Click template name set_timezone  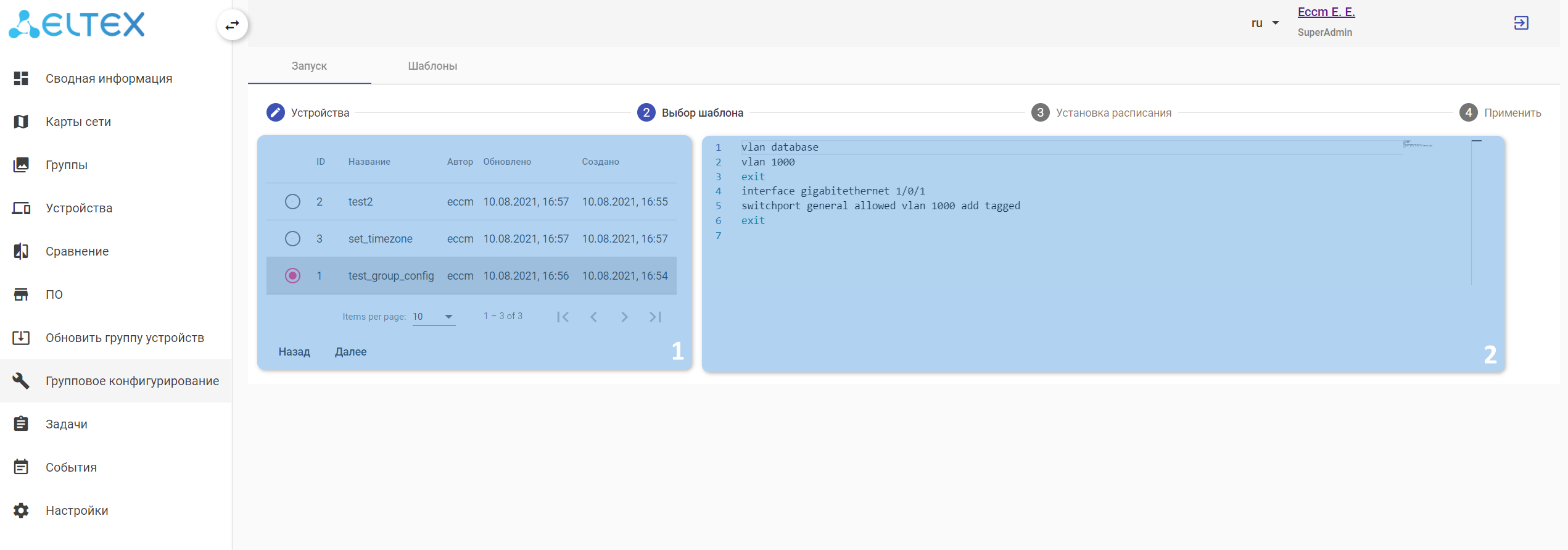(380, 239)
